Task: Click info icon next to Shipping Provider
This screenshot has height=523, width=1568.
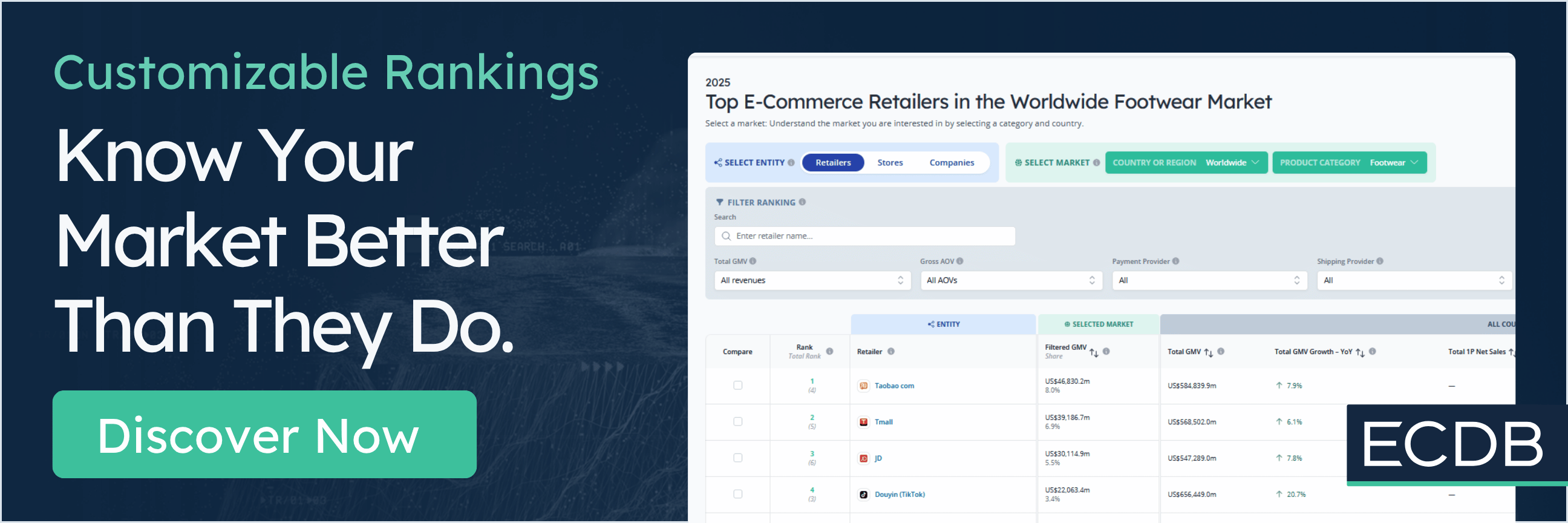Action: 1379,261
